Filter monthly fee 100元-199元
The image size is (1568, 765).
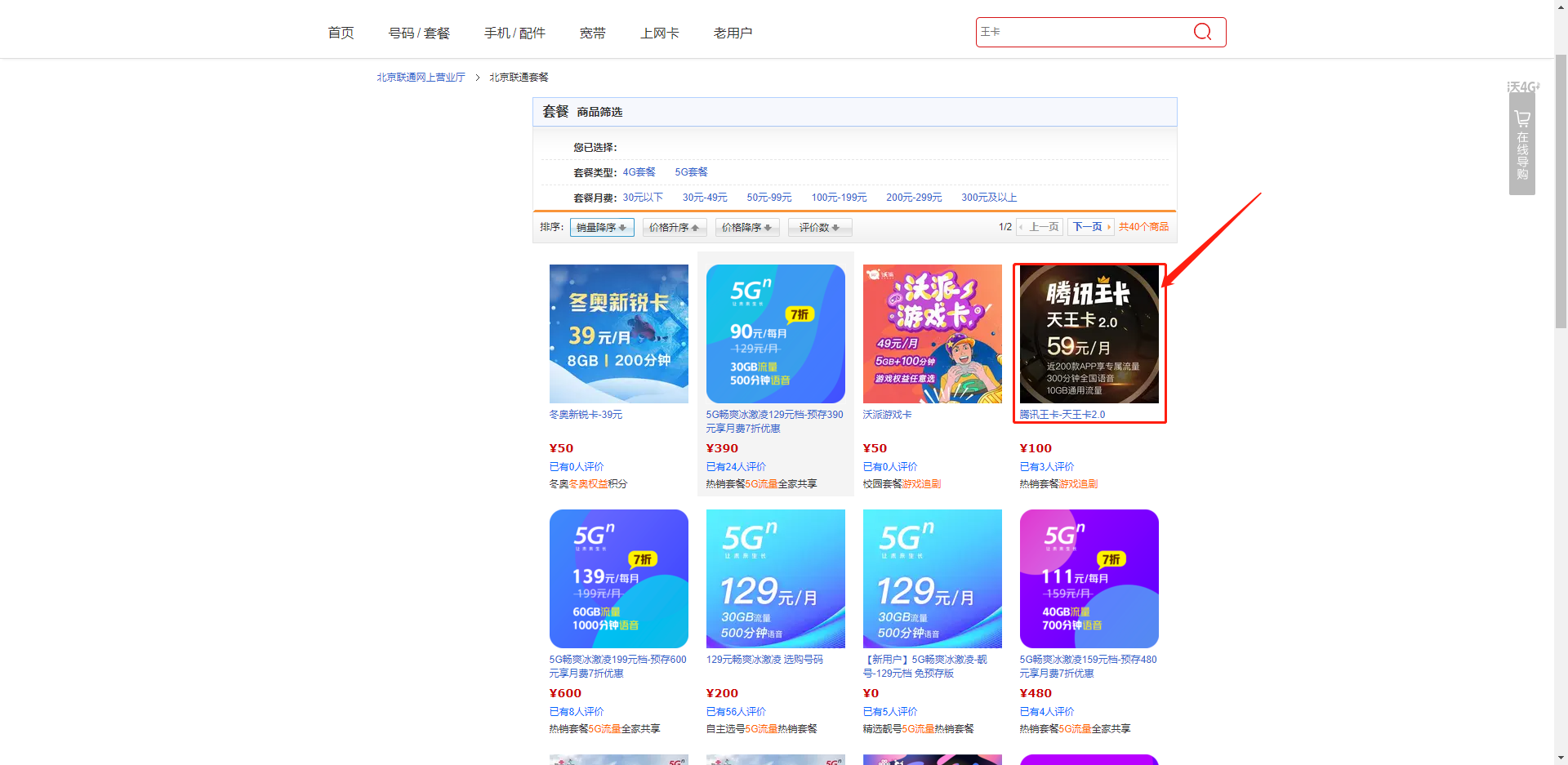tap(839, 198)
